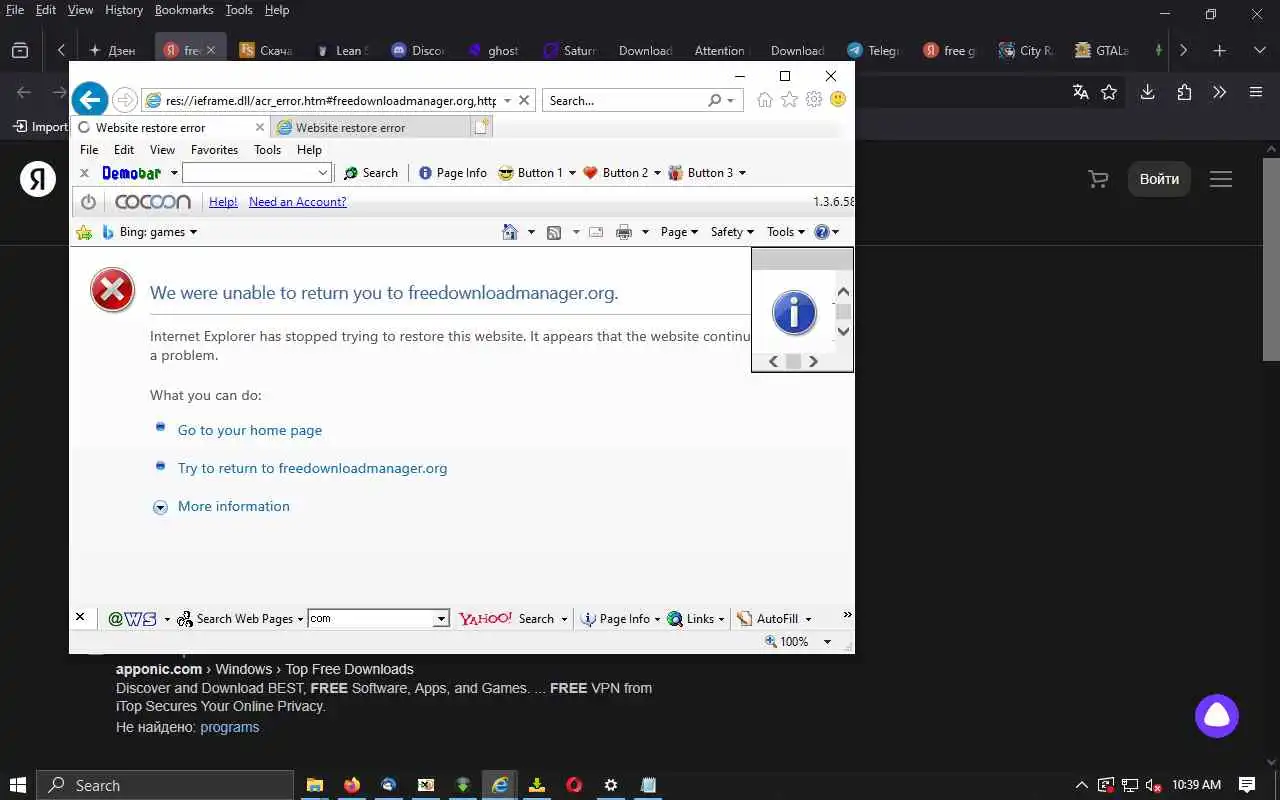Click the Firefox translate page icon
Viewport: 1280px width, 800px height.
pos(1080,92)
